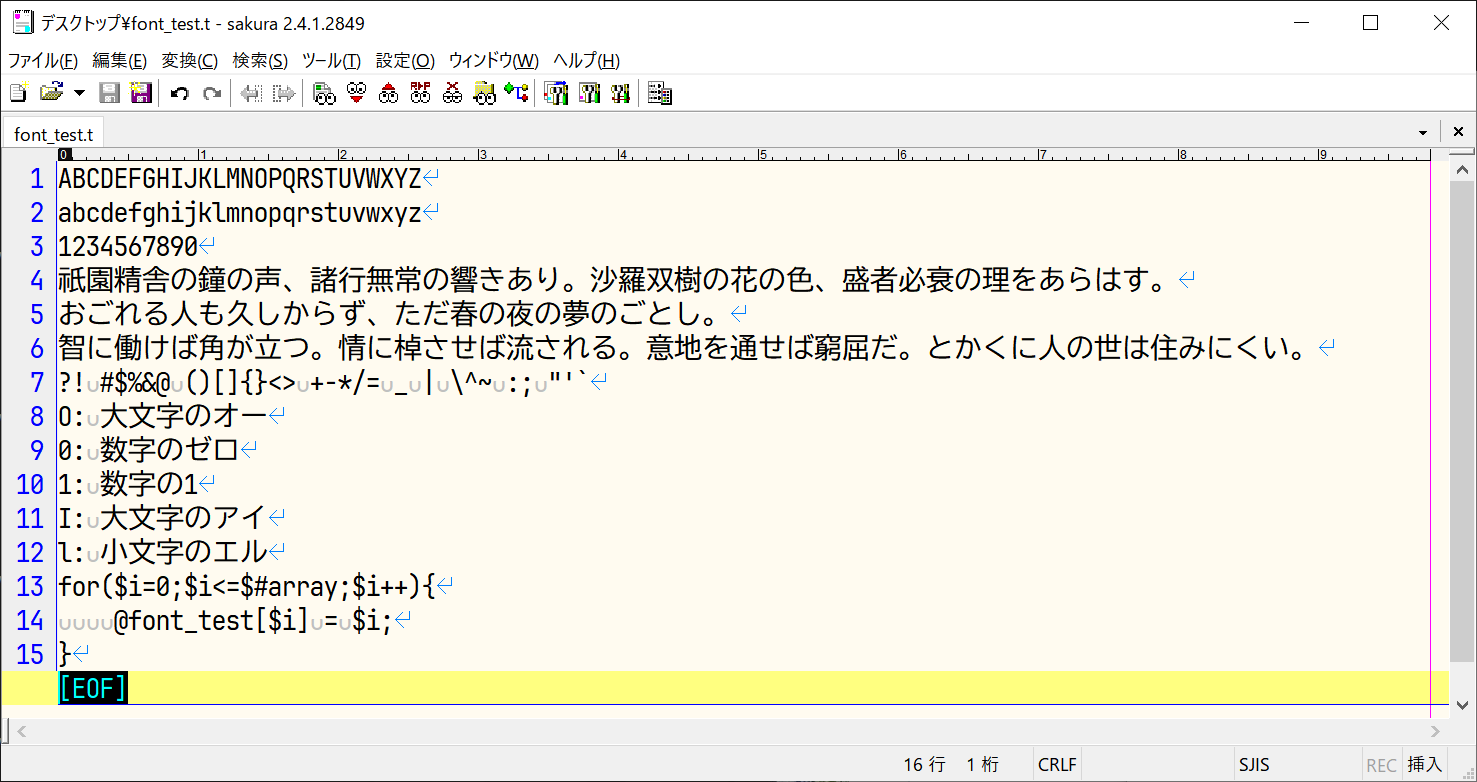The image size is (1477, 782).
Task: Open the 変換(C) menu
Action: point(190,60)
